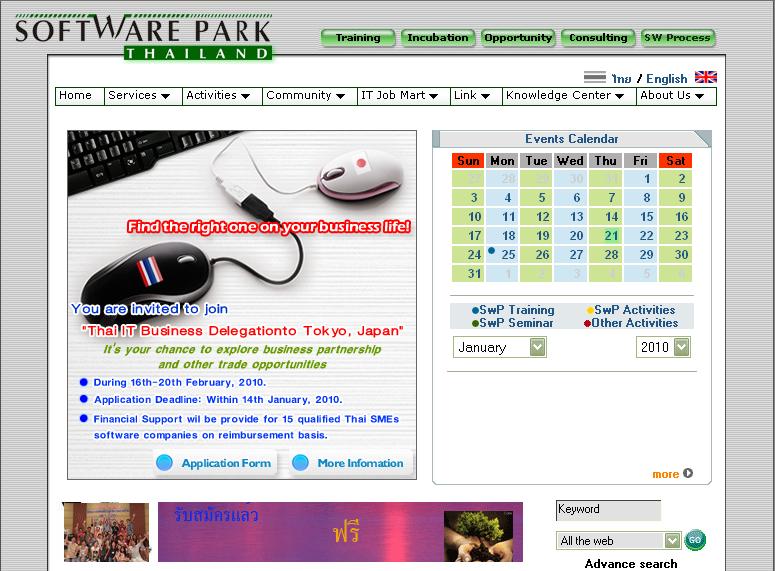Expand the Community menu
775x571 pixels.
coord(309,96)
